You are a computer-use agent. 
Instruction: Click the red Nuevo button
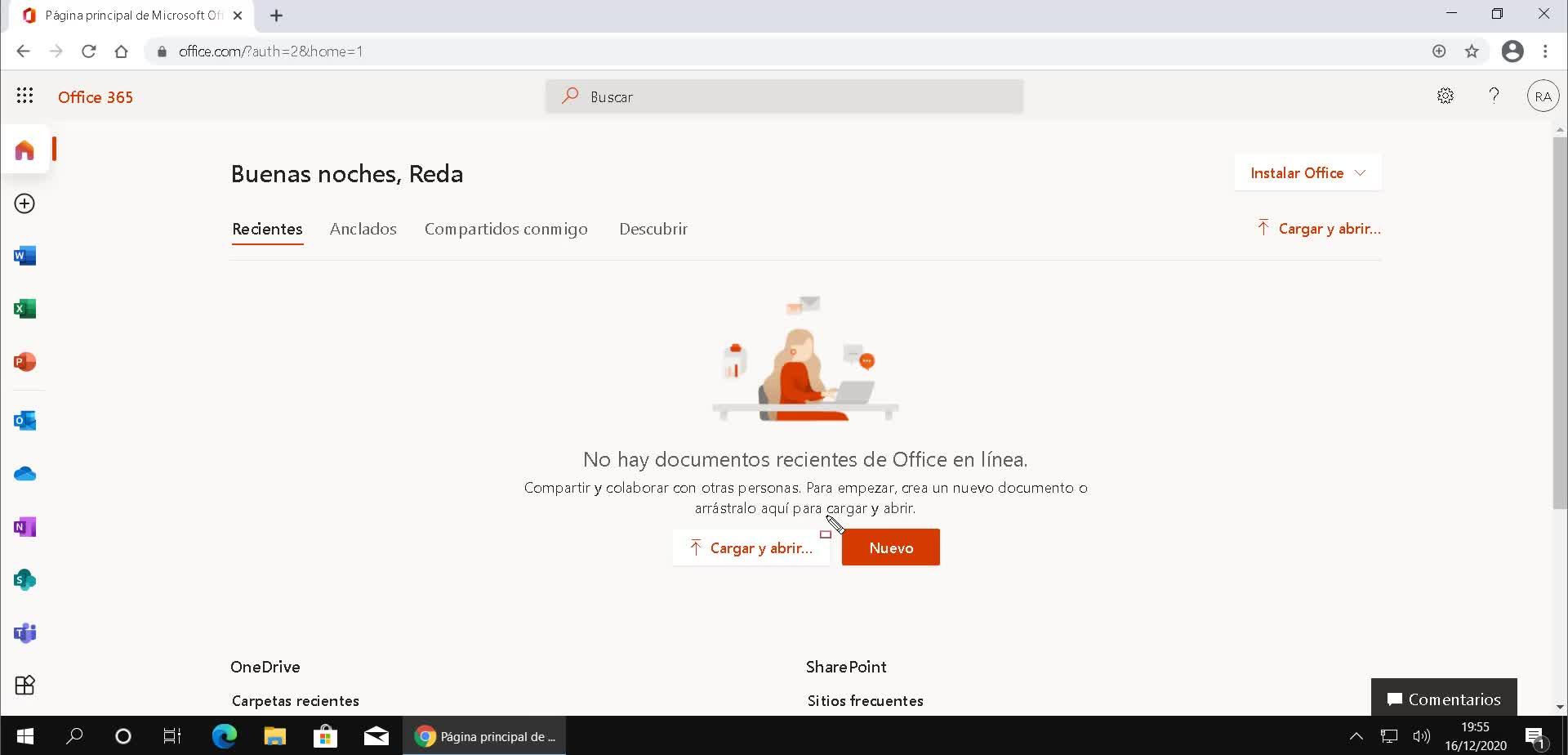click(891, 547)
